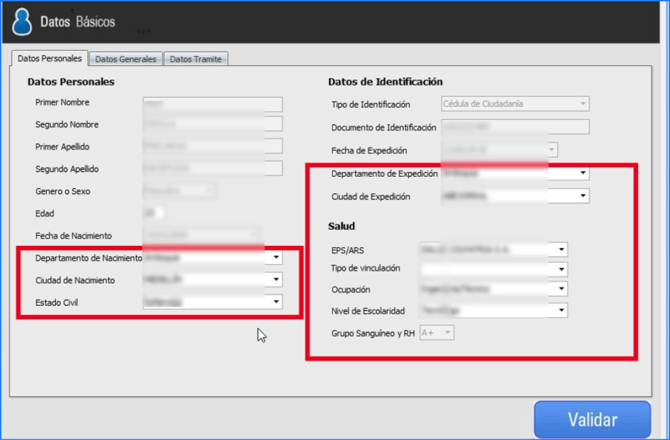Click the Primer Nombre text field

pos(212,103)
